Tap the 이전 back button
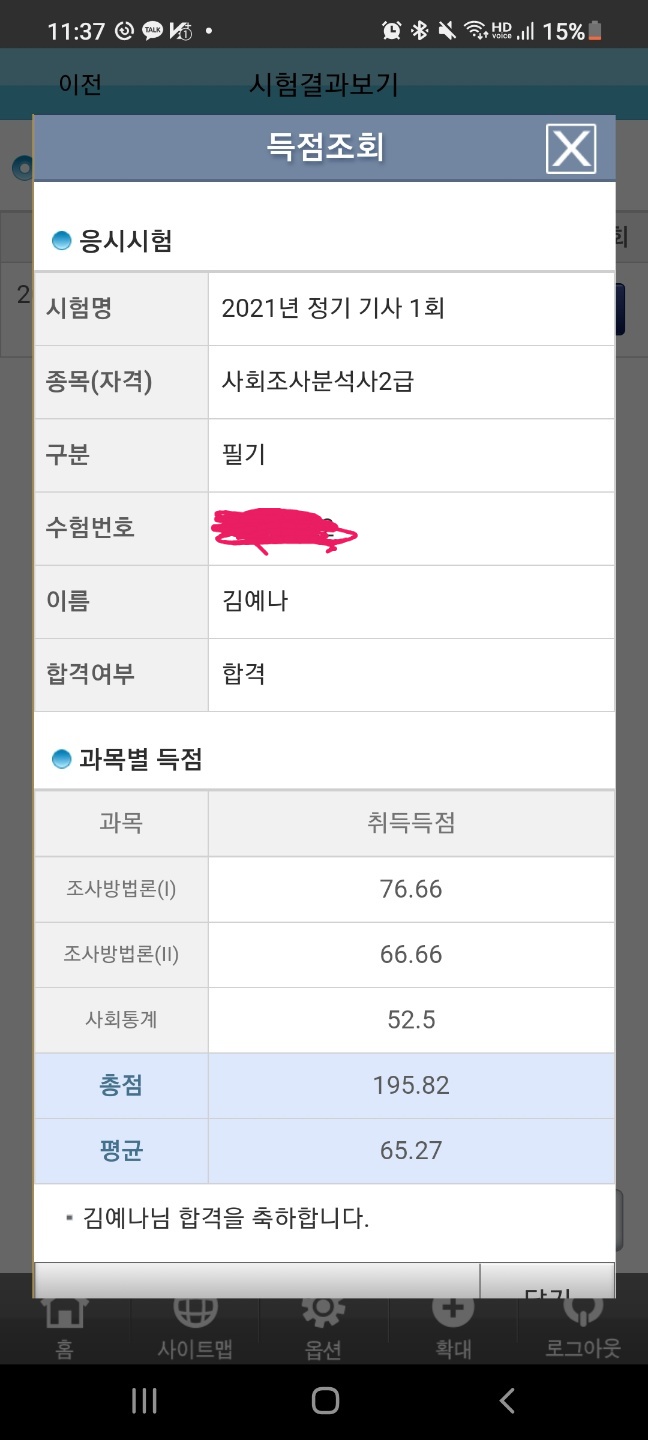The image size is (648, 1440). (80, 85)
